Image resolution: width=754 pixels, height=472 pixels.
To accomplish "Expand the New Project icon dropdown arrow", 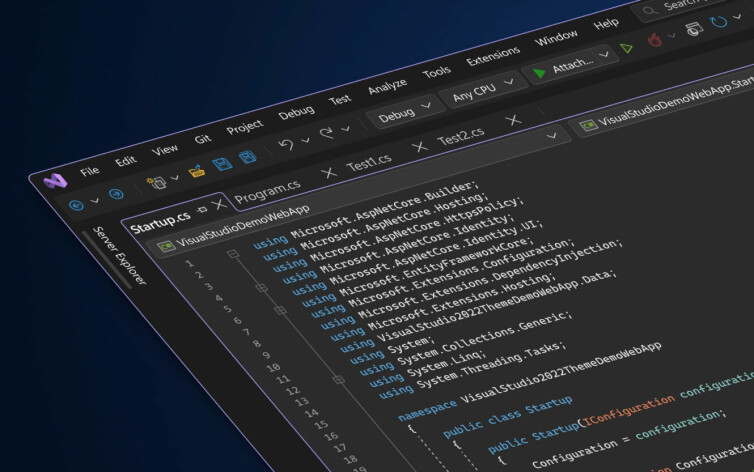I will coord(175,178).
